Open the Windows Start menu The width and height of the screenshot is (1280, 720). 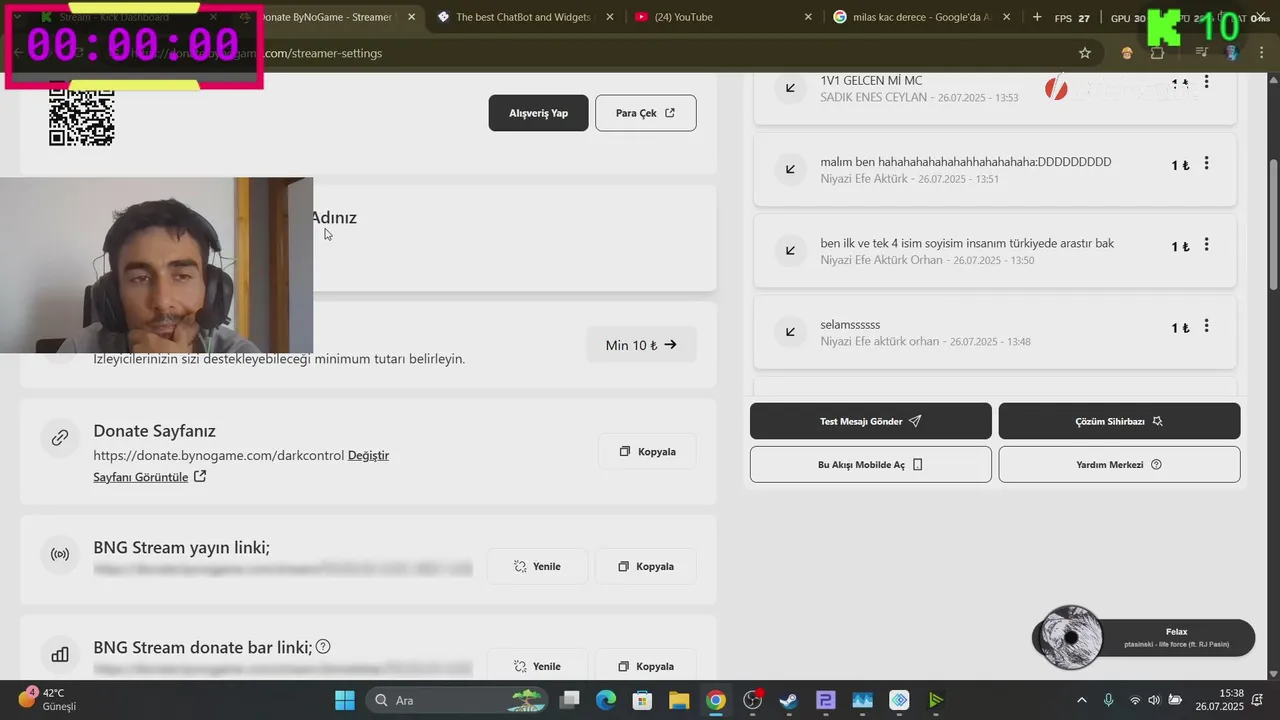coord(345,700)
